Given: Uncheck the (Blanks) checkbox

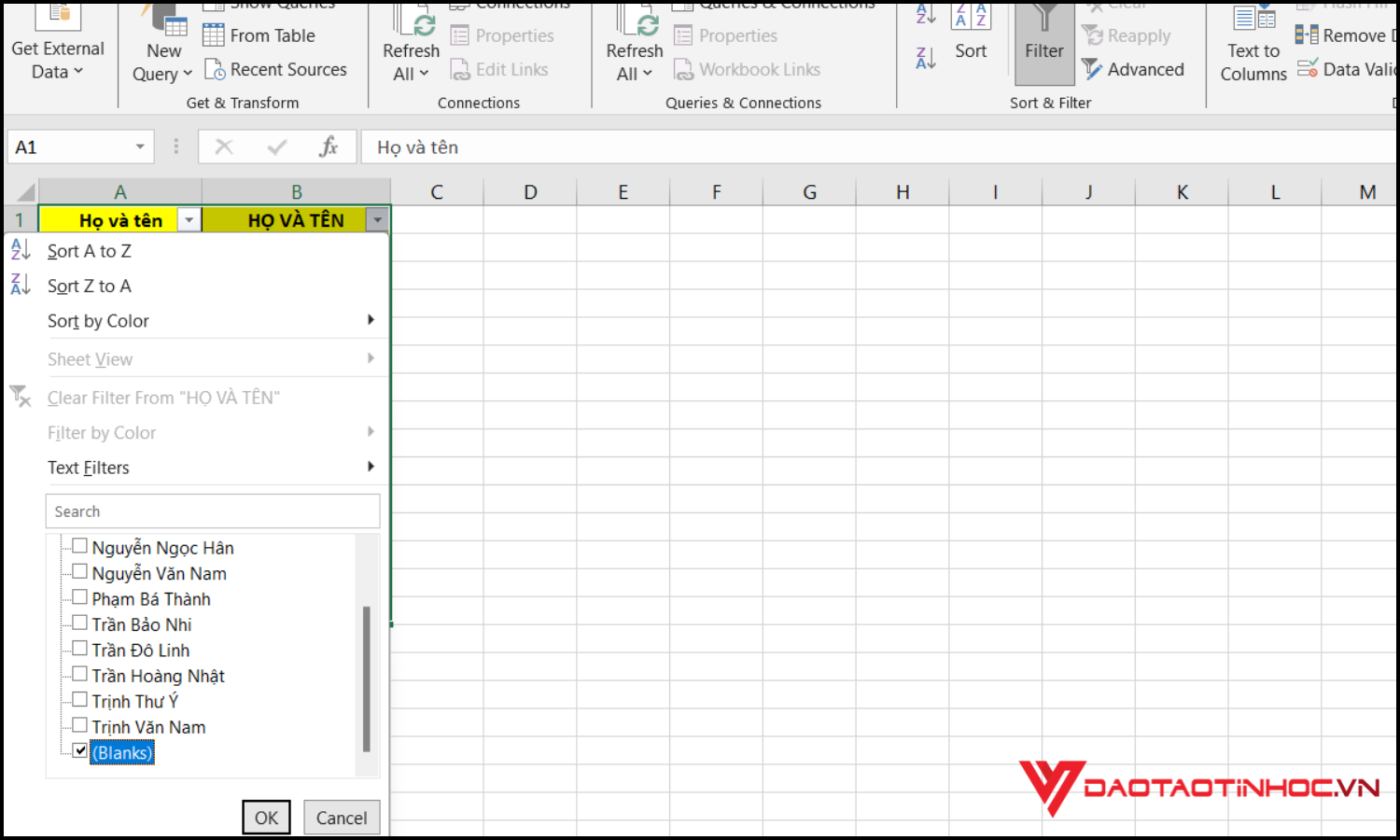Looking at the screenshot, I should [x=80, y=751].
